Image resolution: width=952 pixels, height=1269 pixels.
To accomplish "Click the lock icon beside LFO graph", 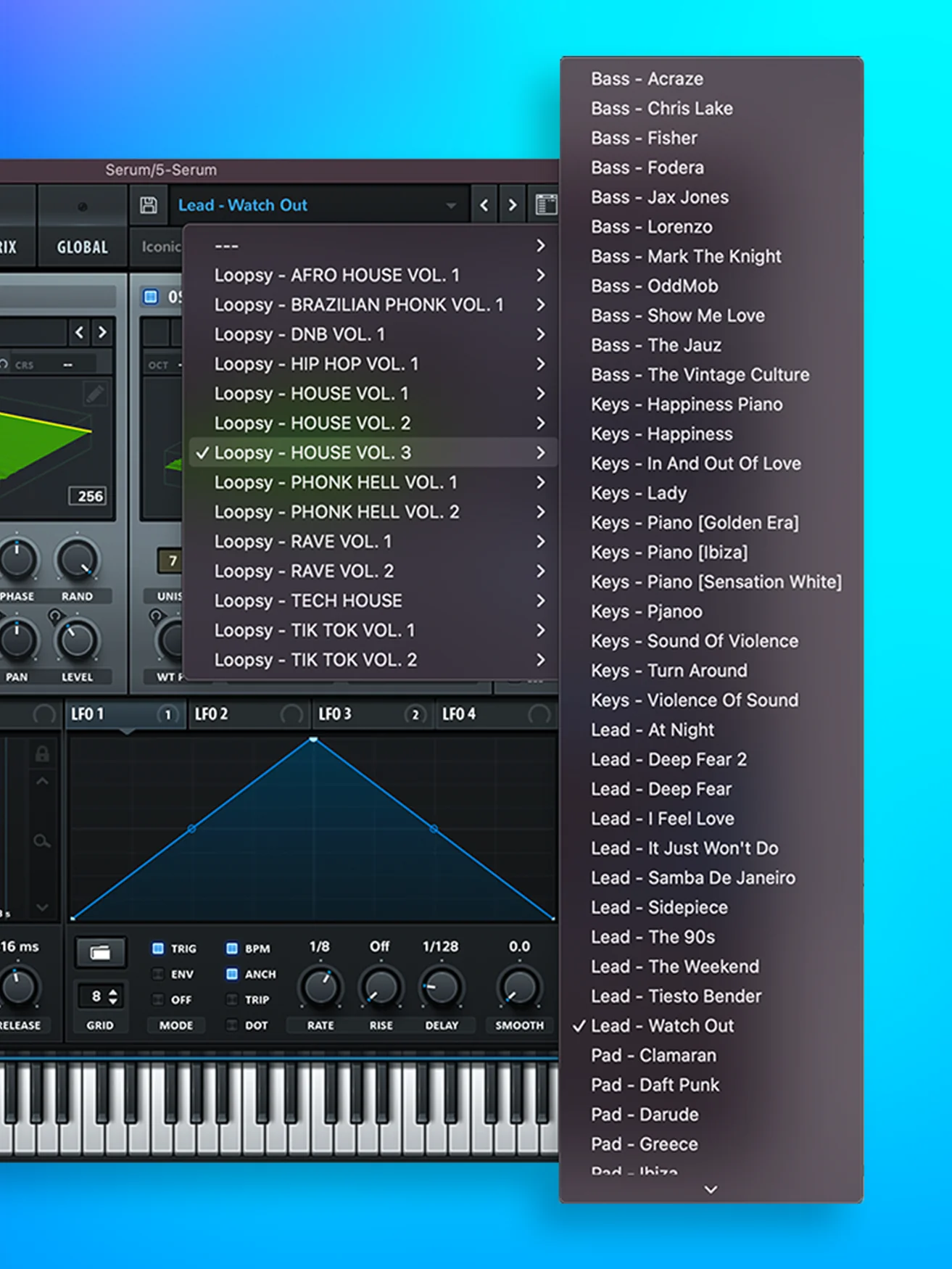I will pos(42,754).
